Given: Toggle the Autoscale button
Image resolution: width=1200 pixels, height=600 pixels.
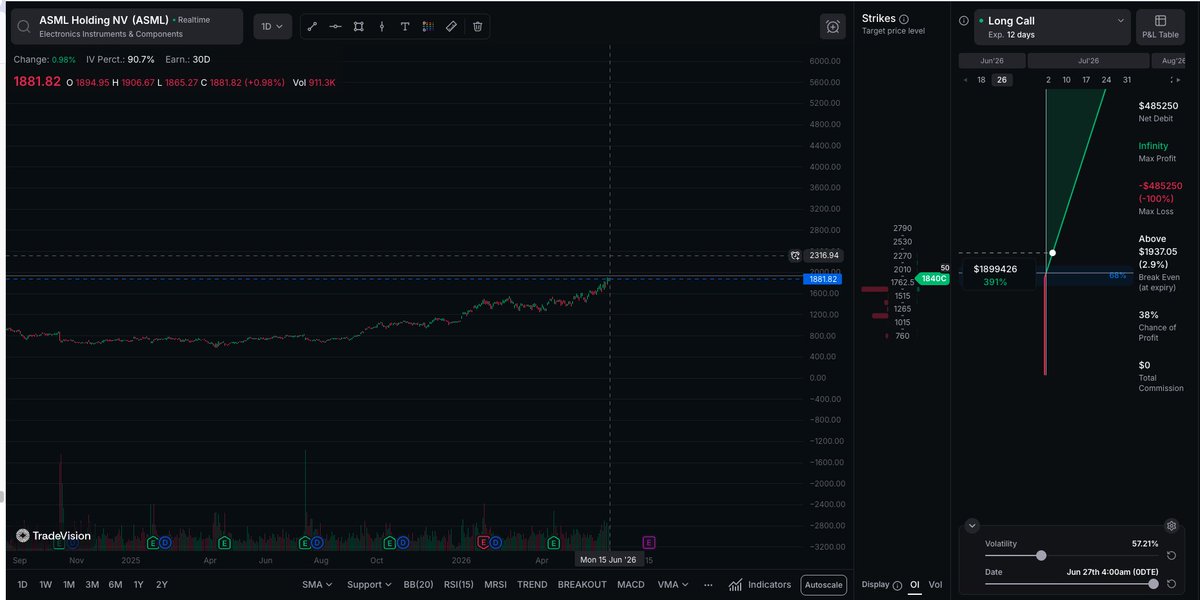Looking at the screenshot, I should point(823,585).
